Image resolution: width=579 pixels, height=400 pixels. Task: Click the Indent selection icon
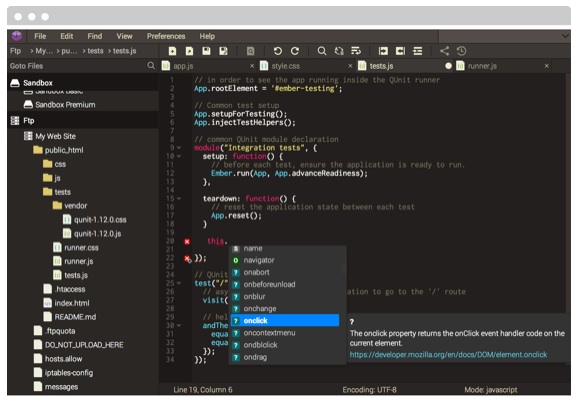(x=383, y=51)
